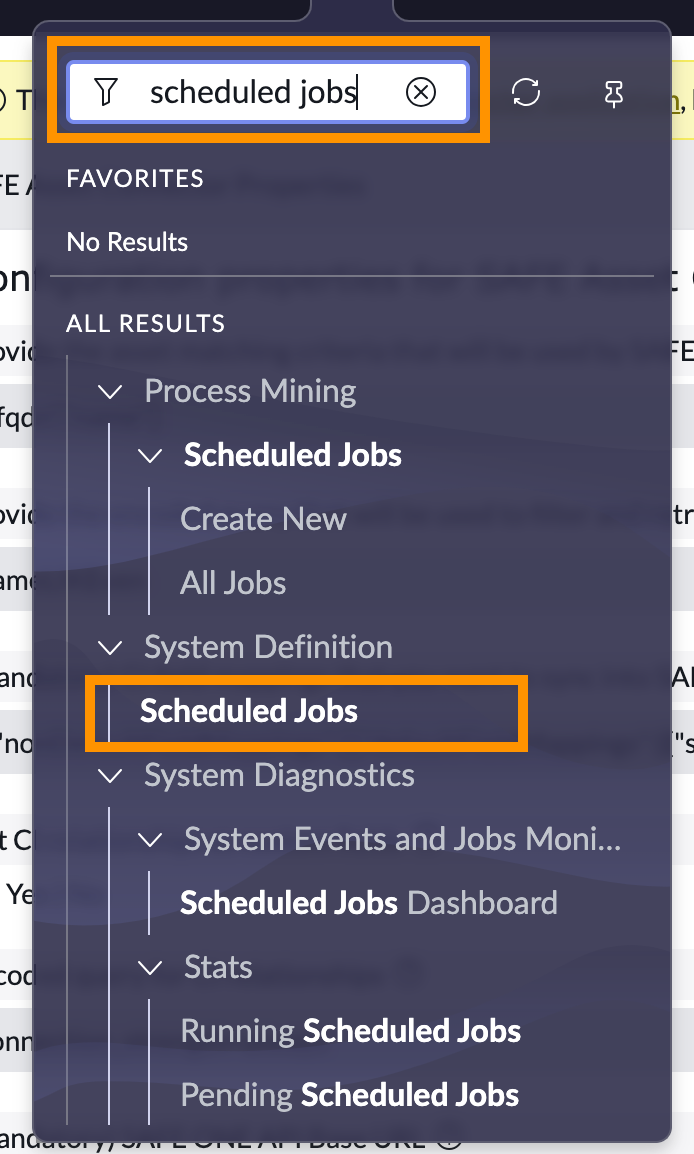Image resolution: width=694 pixels, height=1154 pixels.
Task: Pin the navigation menu
Action: coord(614,93)
